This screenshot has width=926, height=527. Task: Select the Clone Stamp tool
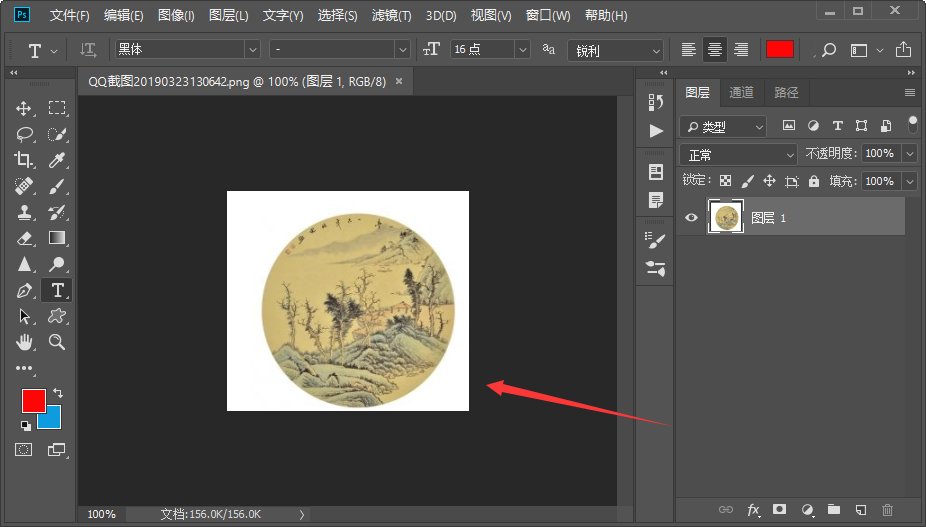[24, 212]
